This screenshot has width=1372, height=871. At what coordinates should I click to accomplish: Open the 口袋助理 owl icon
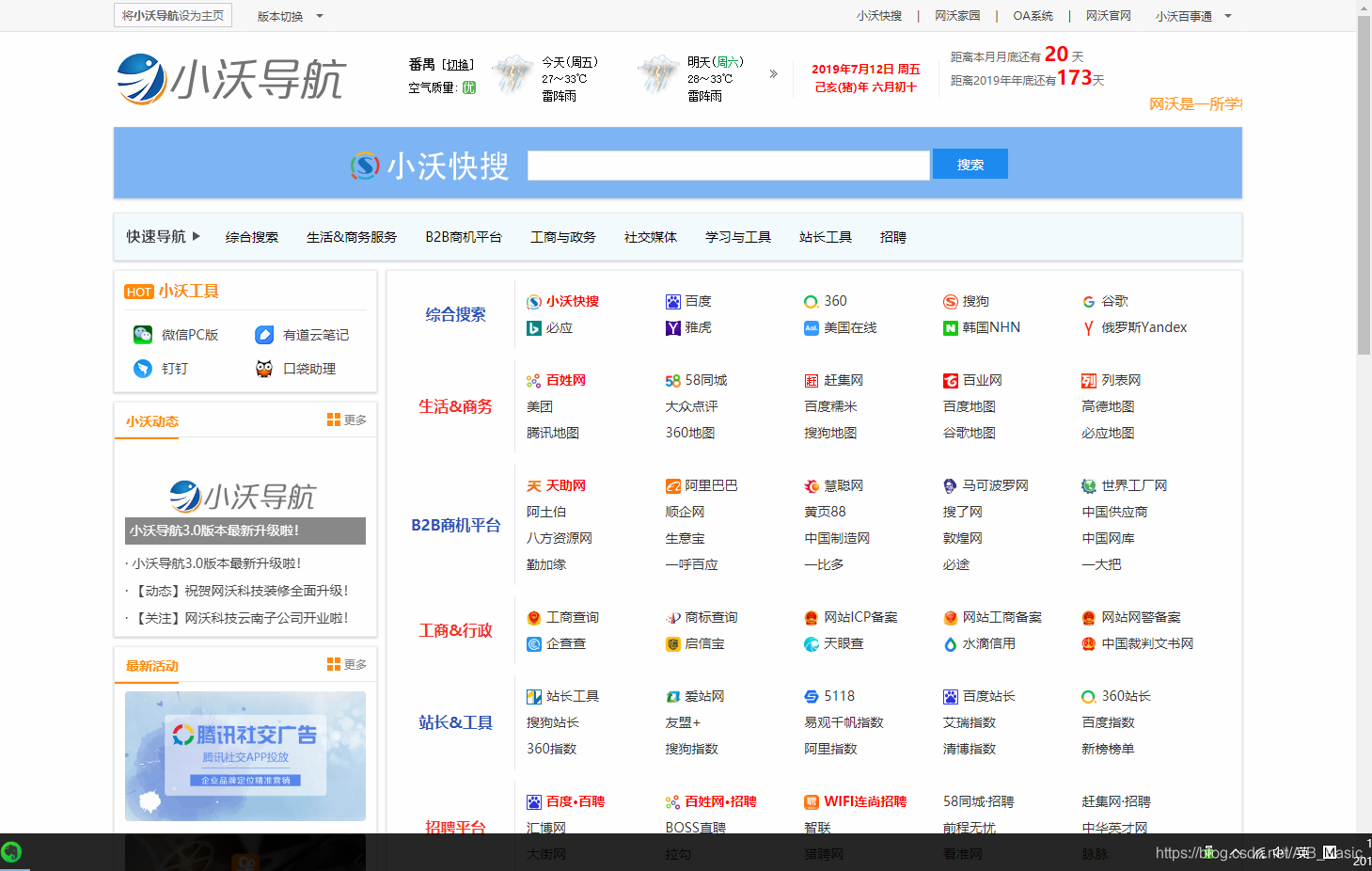(264, 369)
